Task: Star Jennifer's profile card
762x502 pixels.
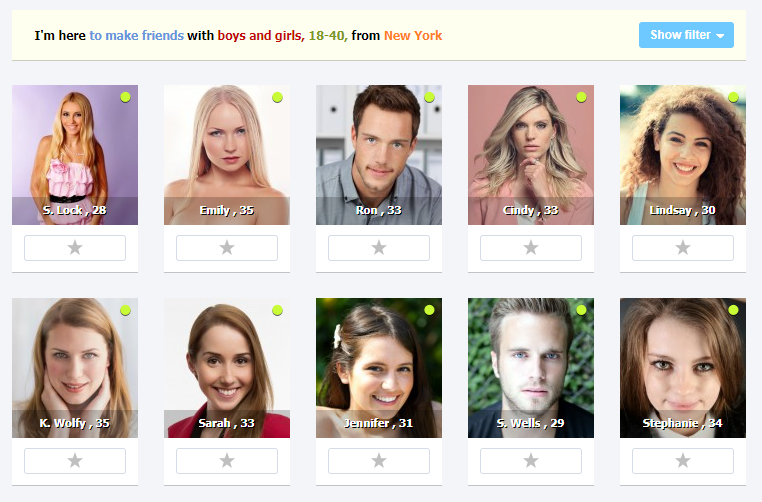Action: [x=379, y=461]
